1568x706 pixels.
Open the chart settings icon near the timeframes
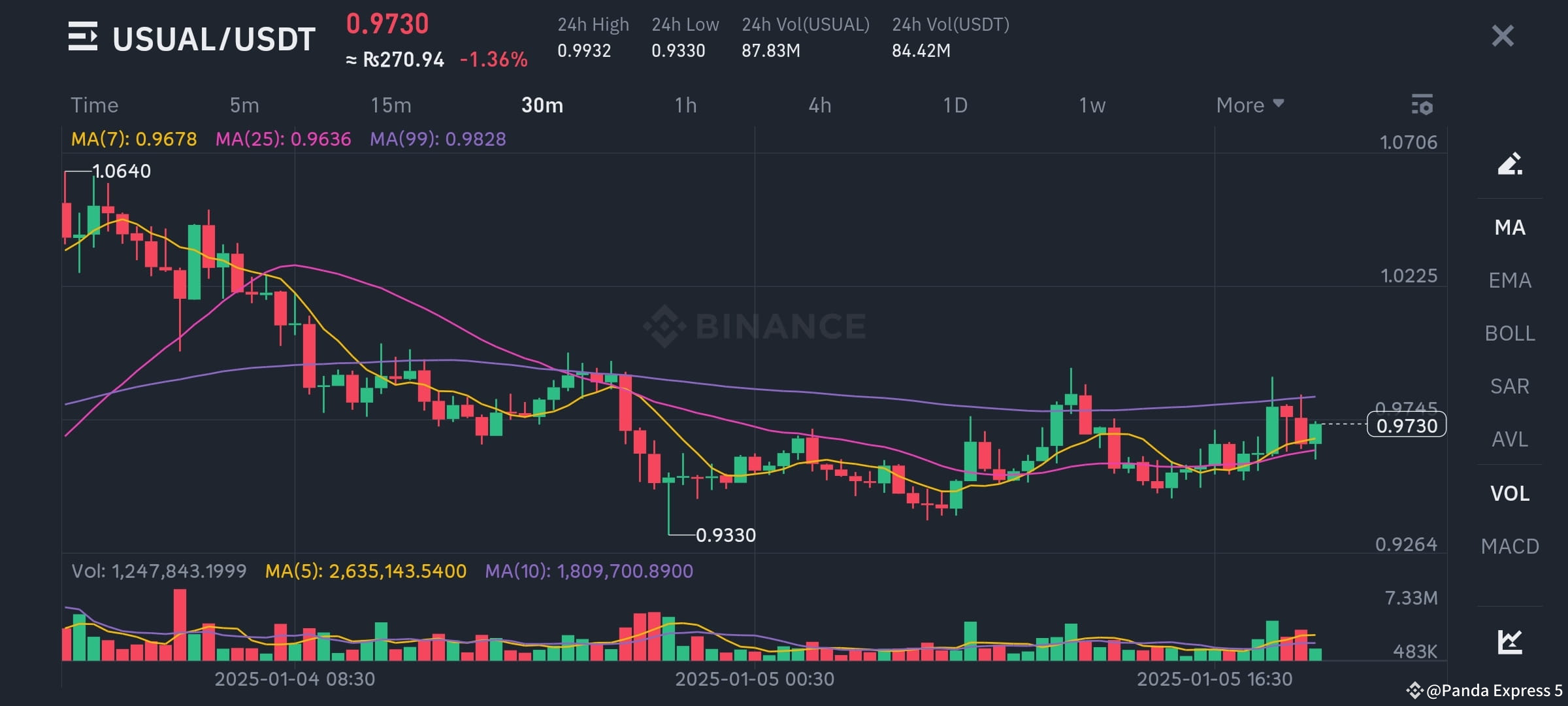pos(1422,105)
